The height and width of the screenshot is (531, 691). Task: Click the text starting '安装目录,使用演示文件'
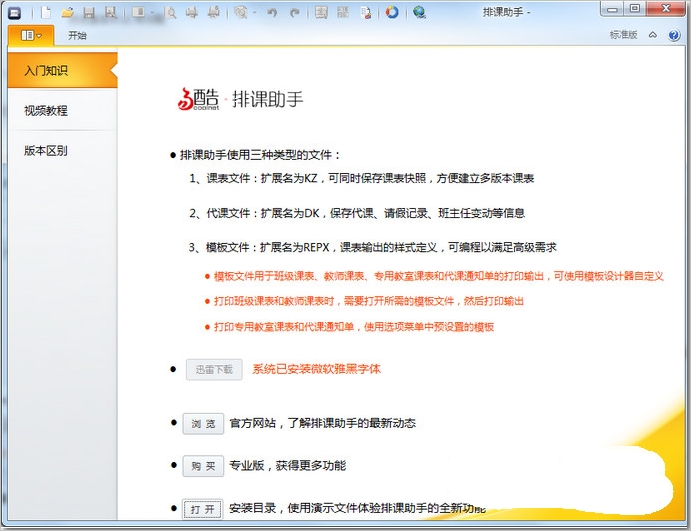point(357,508)
